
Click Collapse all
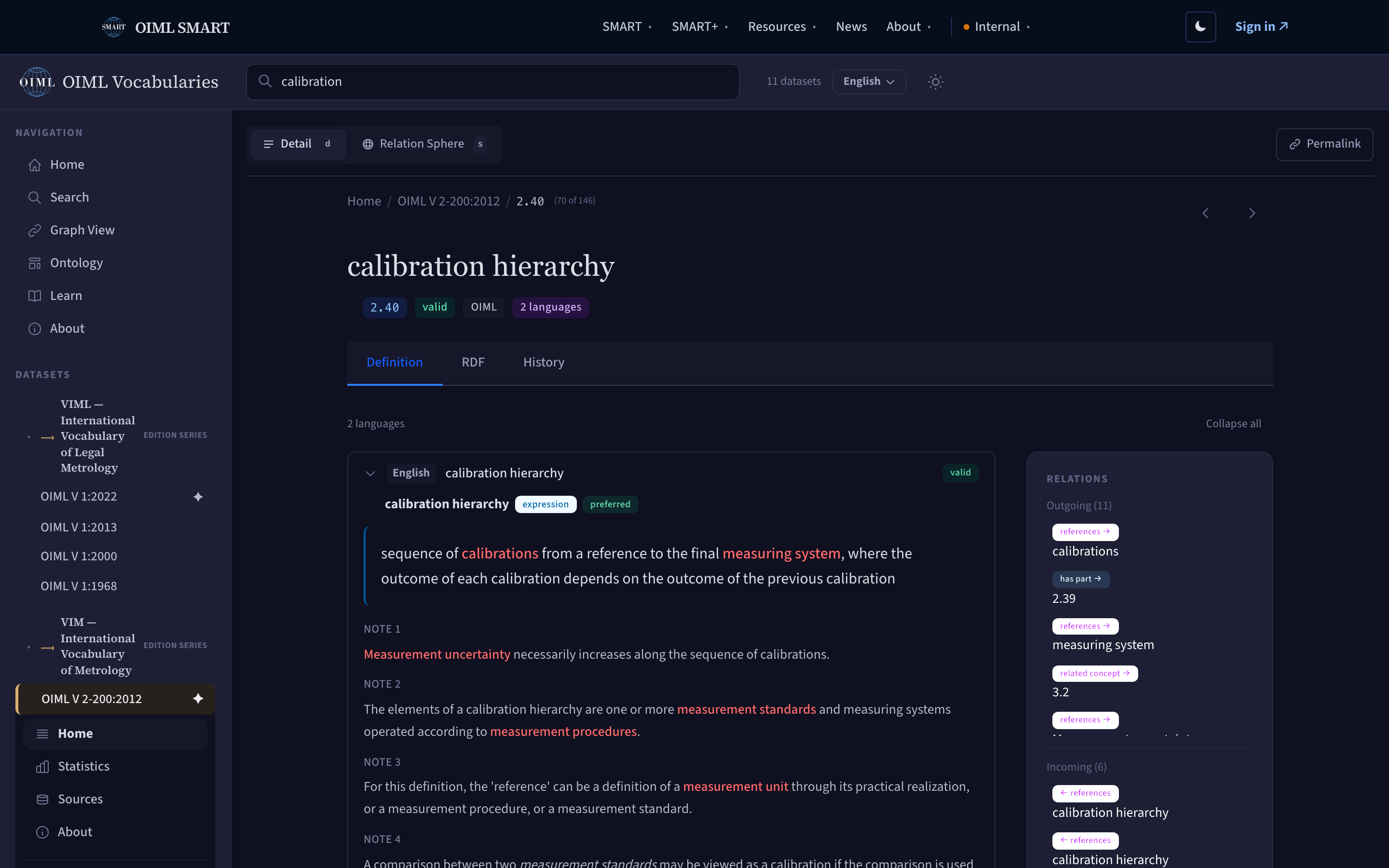[x=1233, y=424]
